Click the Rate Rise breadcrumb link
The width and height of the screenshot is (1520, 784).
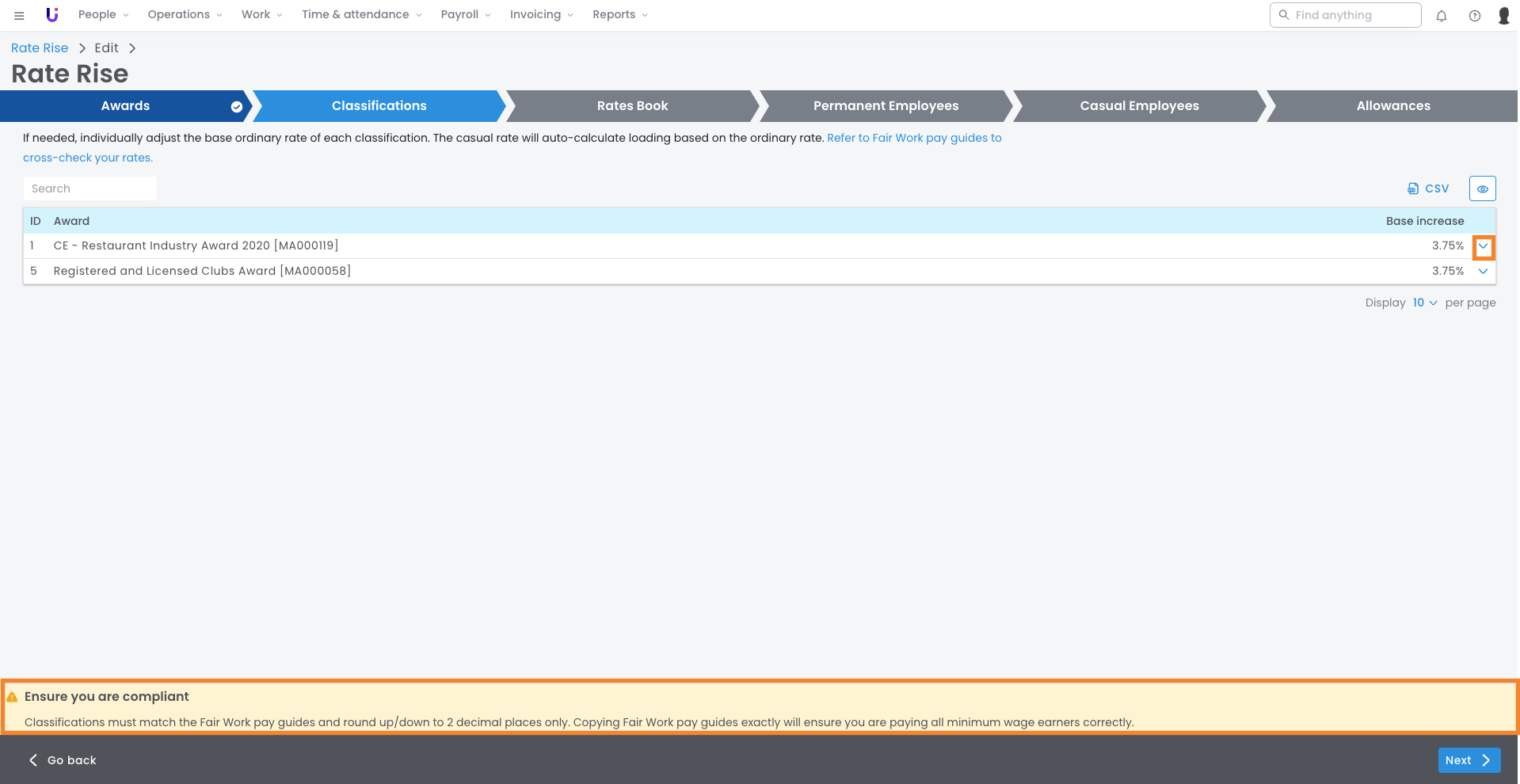click(x=40, y=48)
